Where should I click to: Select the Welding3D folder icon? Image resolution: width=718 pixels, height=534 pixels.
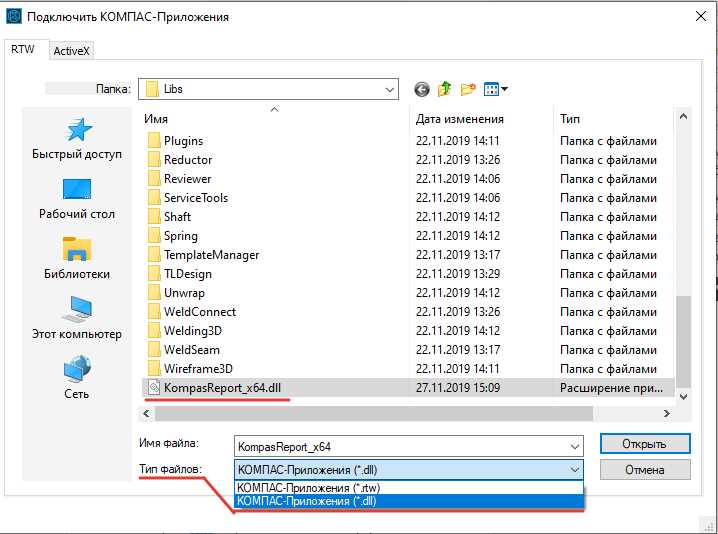point(154,331)
